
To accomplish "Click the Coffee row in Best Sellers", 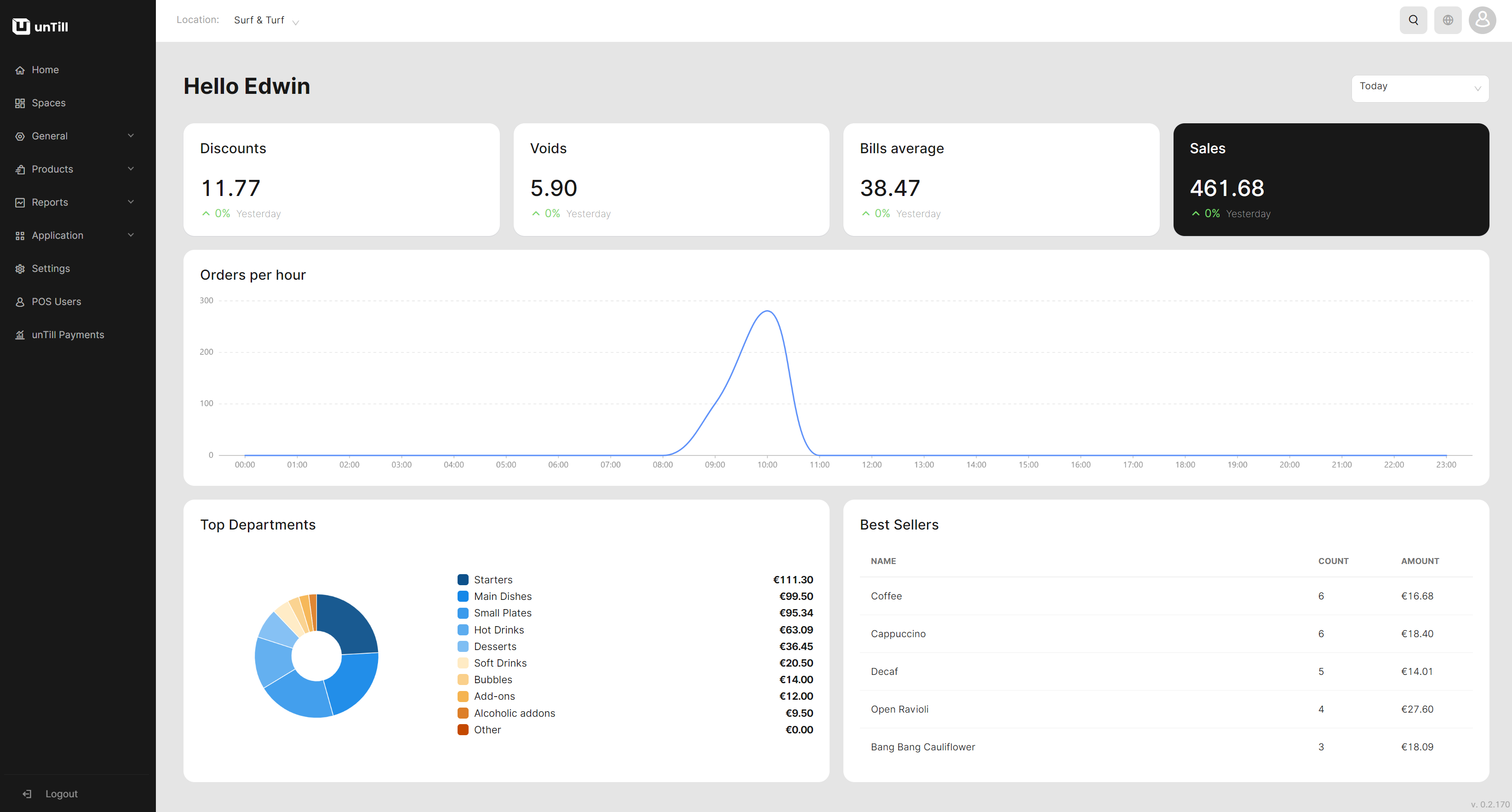I will (x=1165, y=596).
